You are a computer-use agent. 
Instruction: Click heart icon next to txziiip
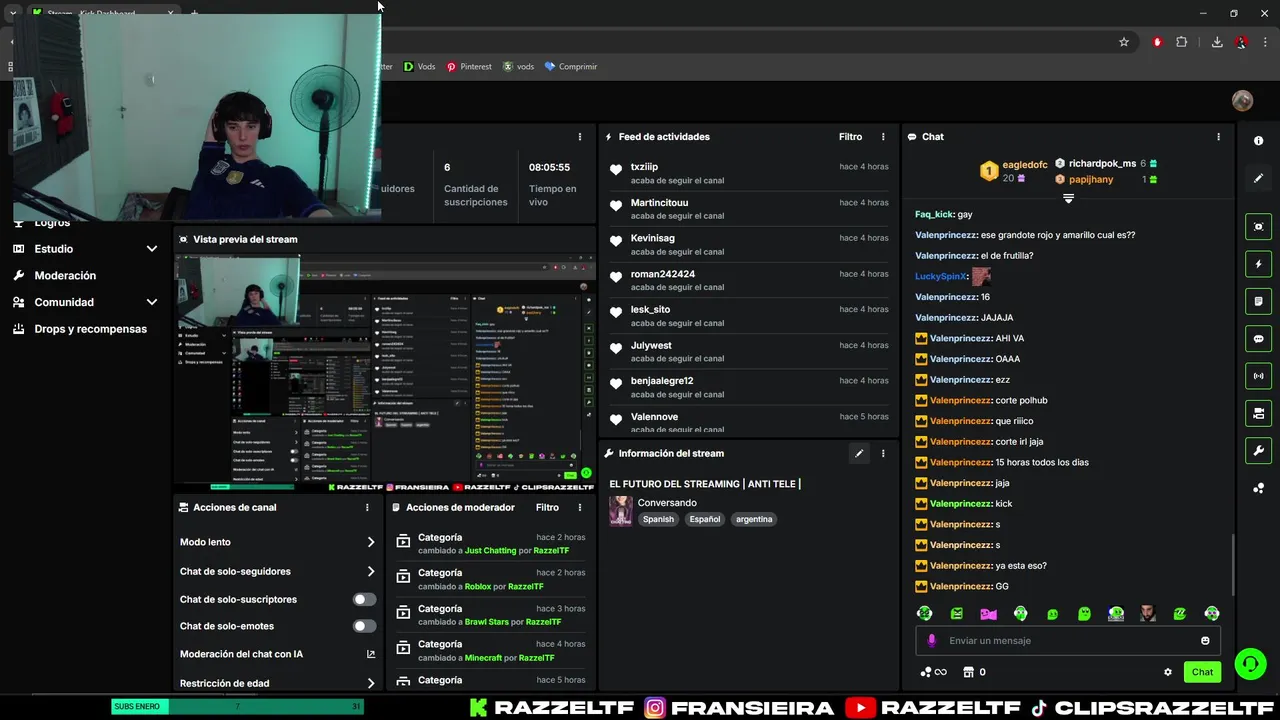[616, 170]
